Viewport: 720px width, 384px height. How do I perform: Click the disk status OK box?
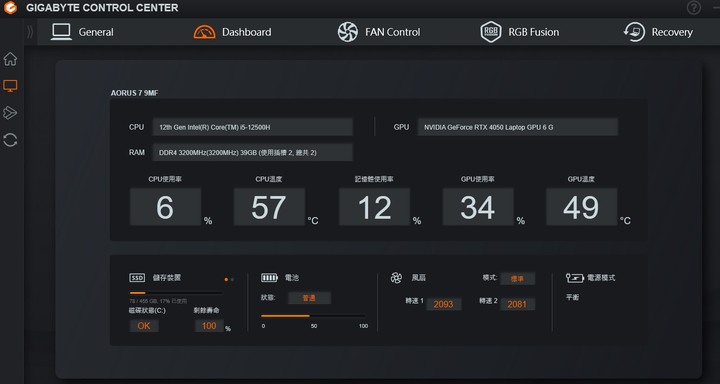pos(144,326)
